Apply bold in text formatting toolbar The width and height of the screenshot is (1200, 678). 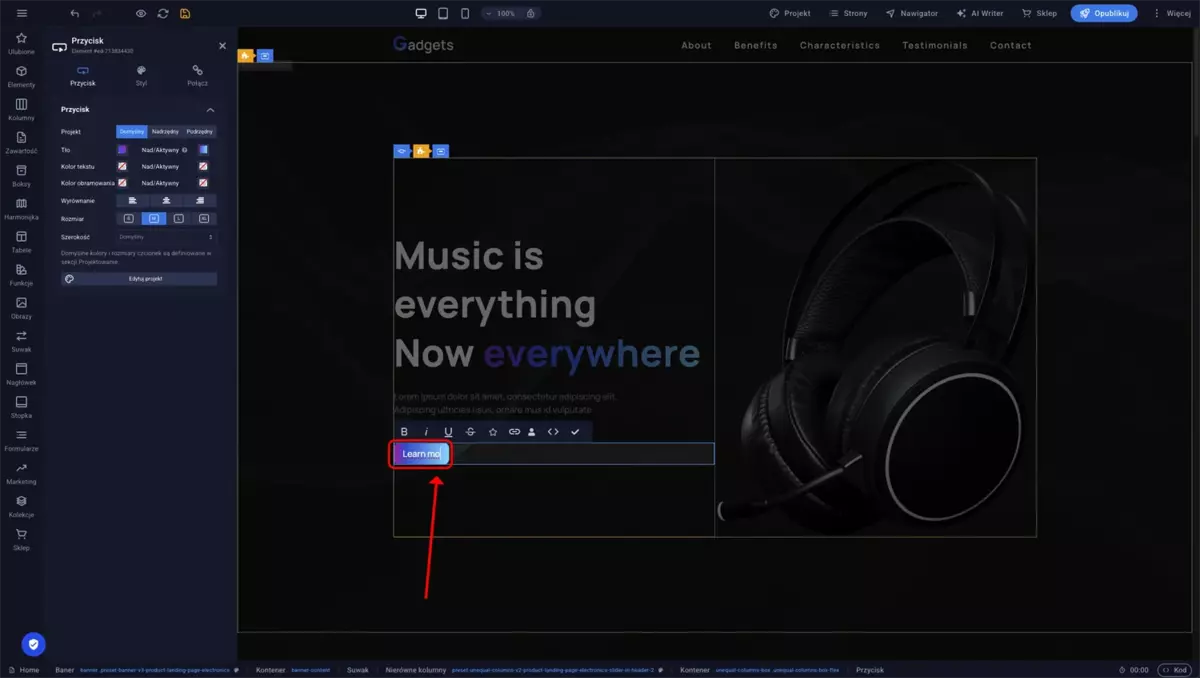(404, 432)
